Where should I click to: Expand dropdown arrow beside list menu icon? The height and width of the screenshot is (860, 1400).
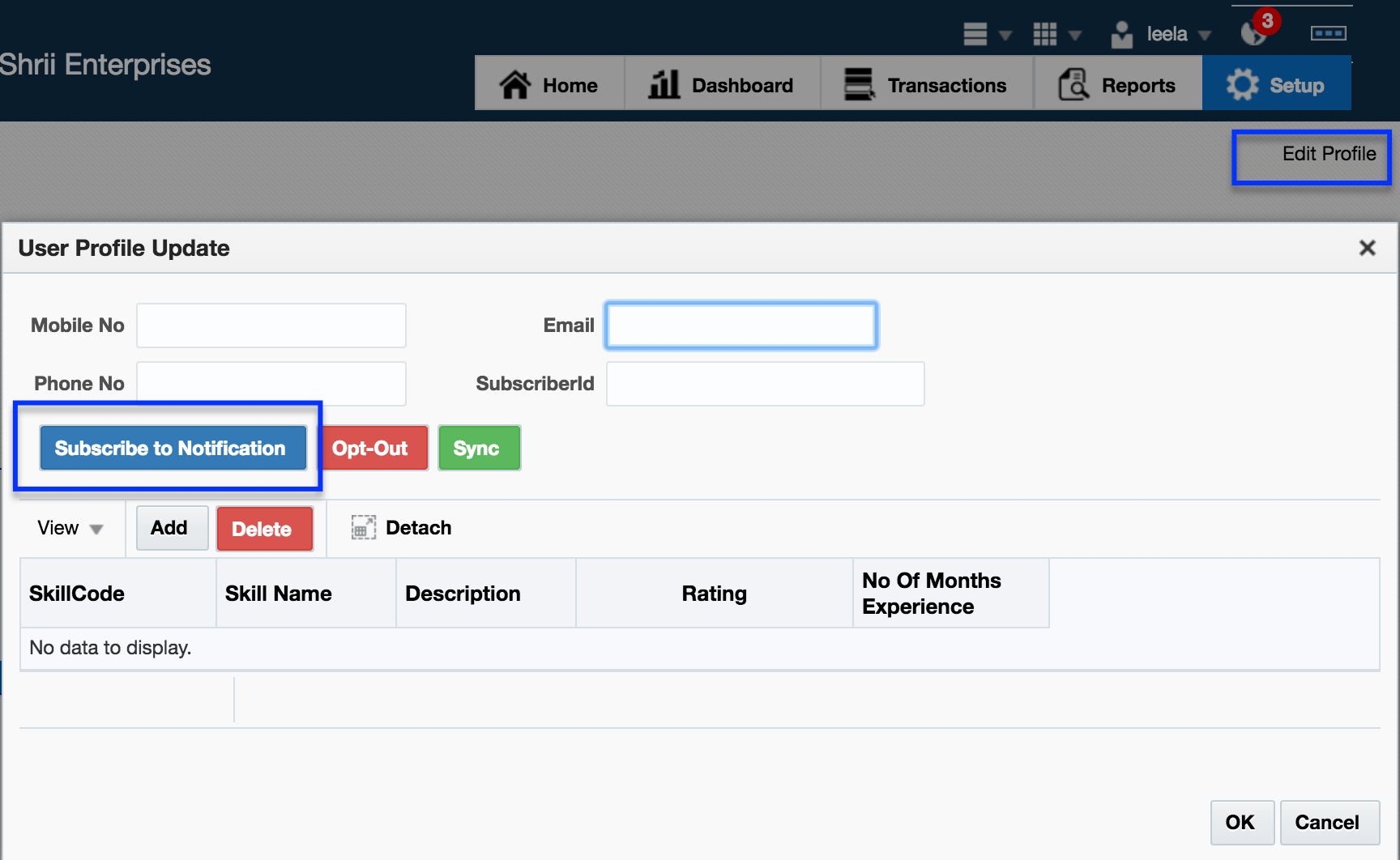coord(1005,35)
